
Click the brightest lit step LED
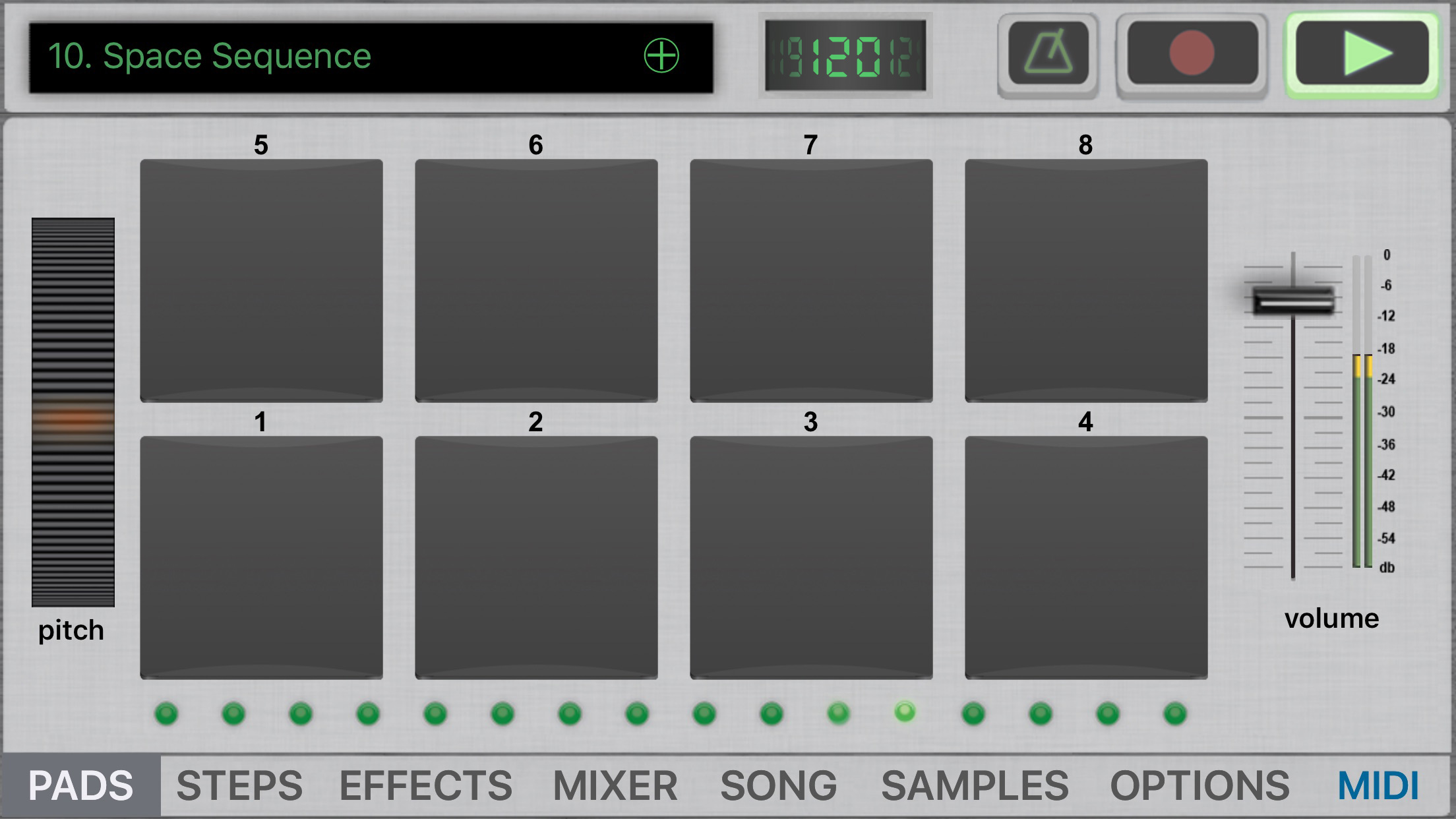pos(905,712)
